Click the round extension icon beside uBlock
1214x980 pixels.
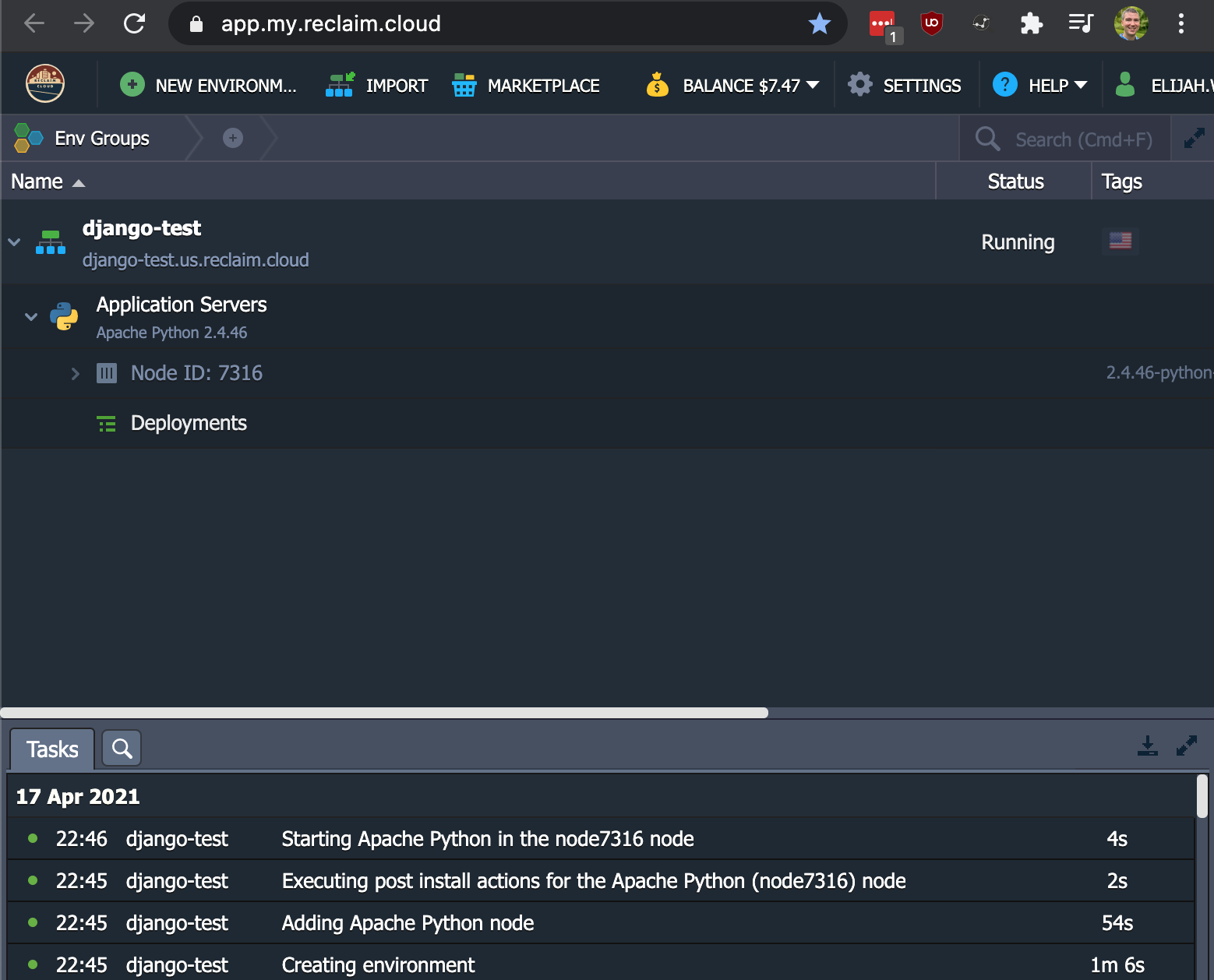point(981,23)
